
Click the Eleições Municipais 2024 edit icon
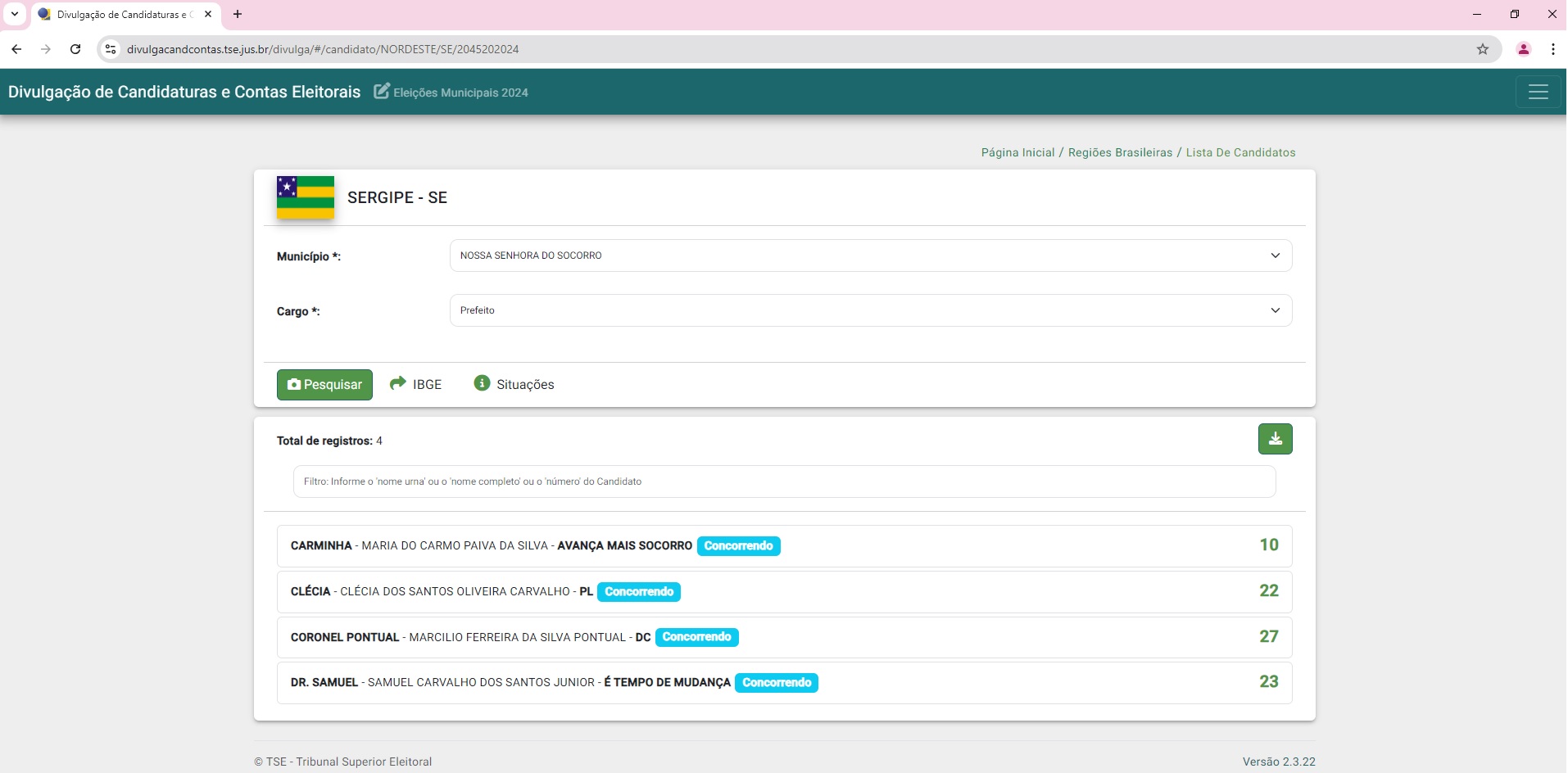click(382, 91)
